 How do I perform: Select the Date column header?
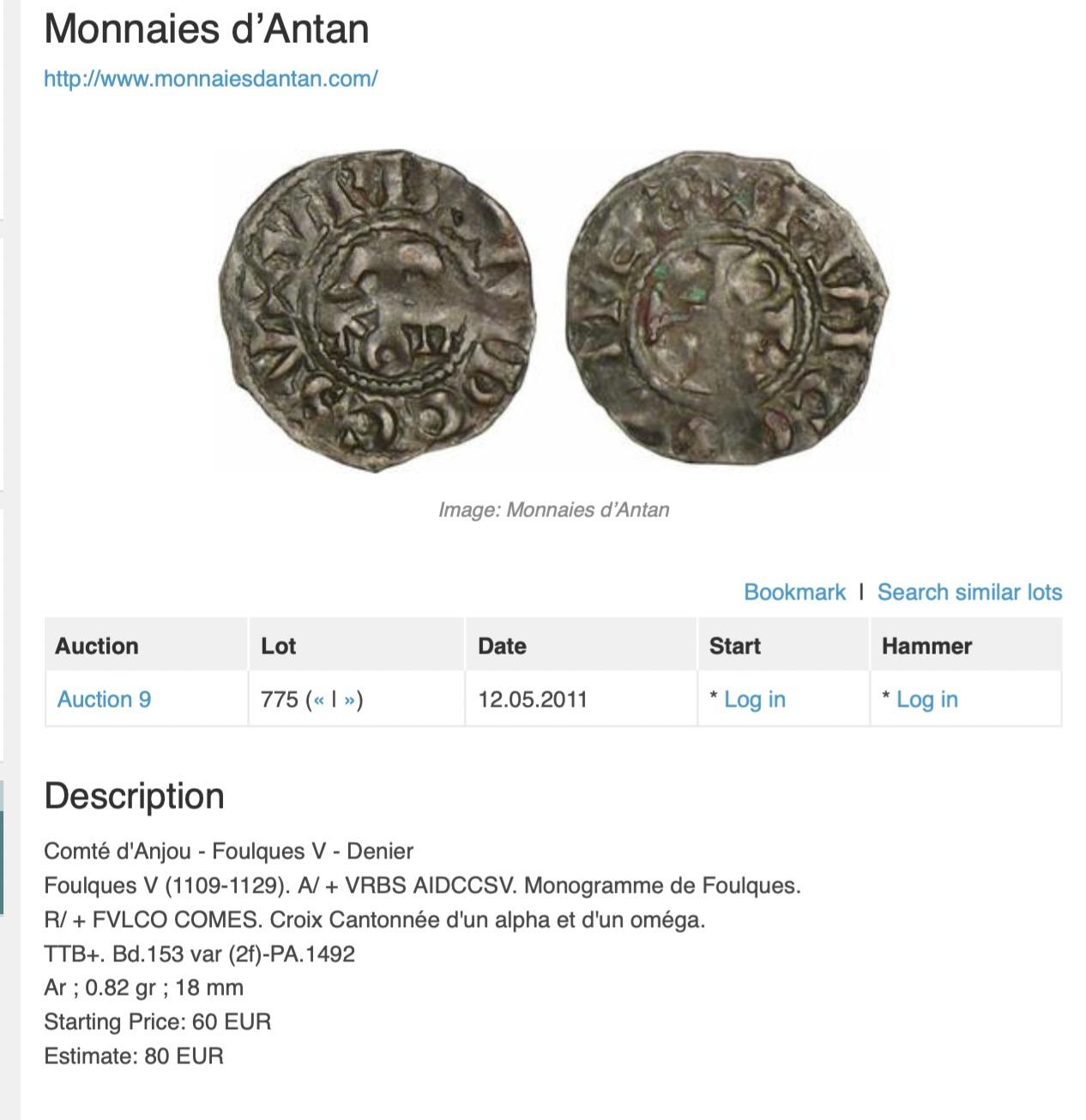pos(502,646)
